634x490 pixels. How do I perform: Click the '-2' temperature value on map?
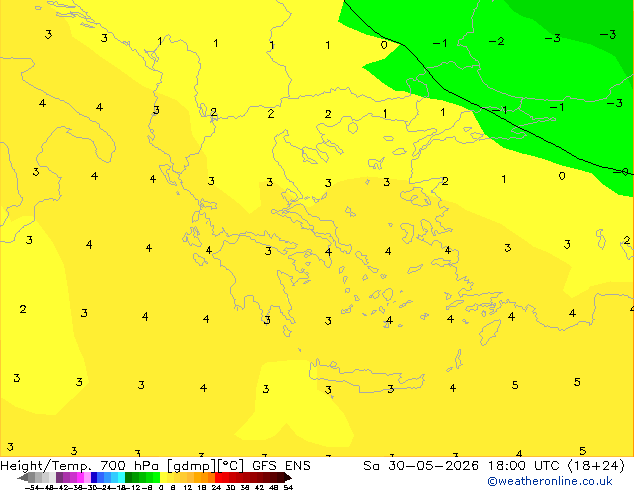click(x=497, y=41)
